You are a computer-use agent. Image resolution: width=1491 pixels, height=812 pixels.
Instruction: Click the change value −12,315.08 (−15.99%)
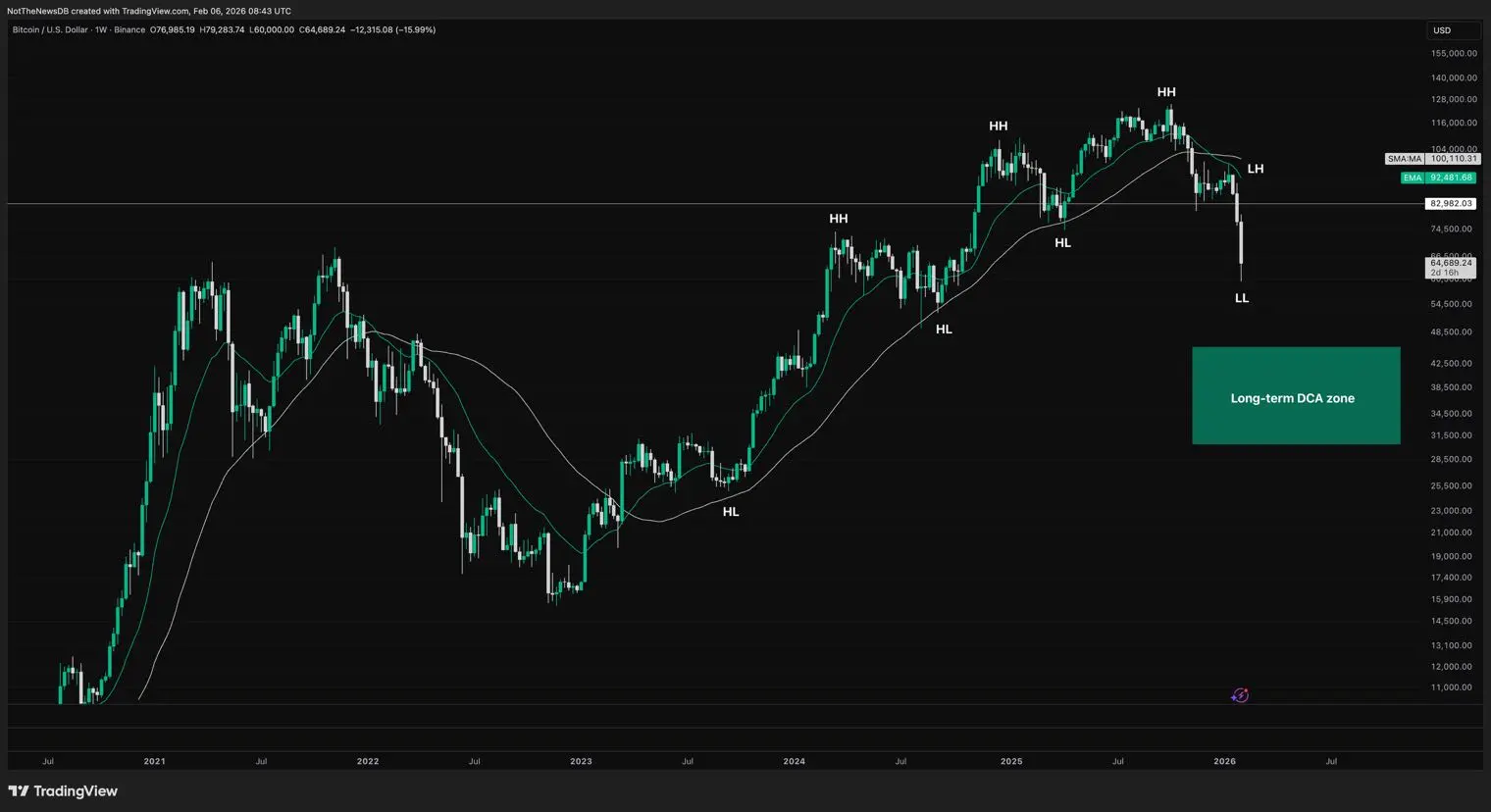pos(393,30)
